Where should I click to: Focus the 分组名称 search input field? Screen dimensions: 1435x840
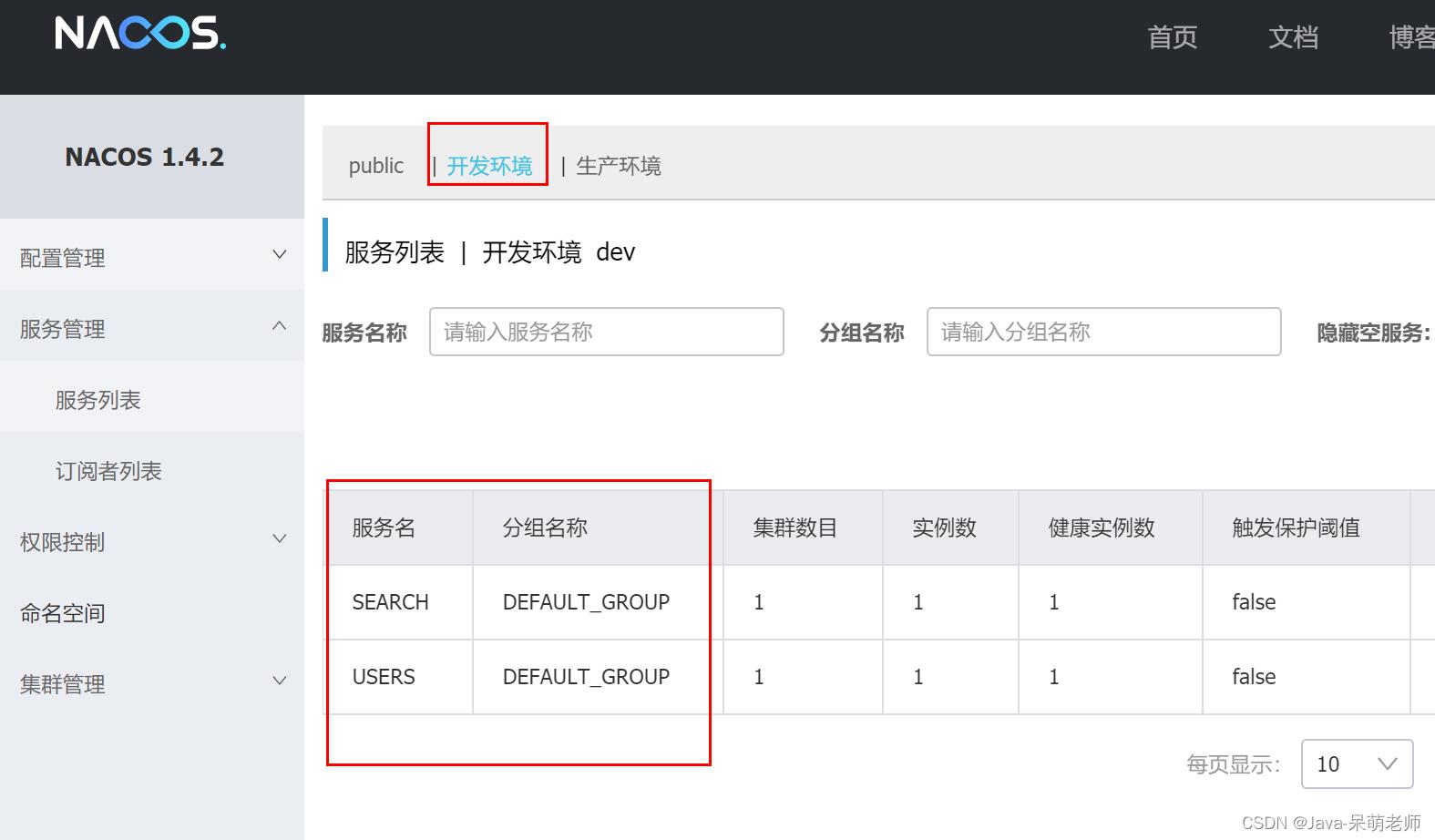pyautogui.click(x=1104, y=332)
